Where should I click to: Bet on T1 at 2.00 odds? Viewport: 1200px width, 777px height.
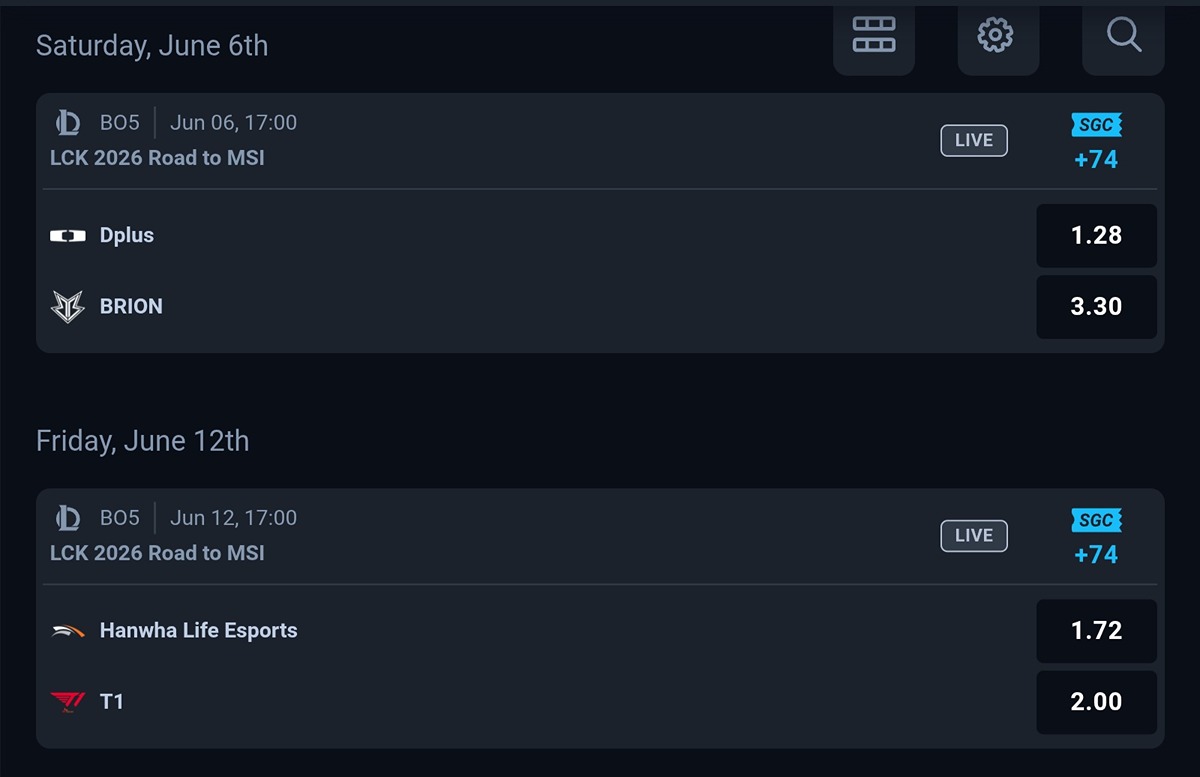pos(1096,702)
